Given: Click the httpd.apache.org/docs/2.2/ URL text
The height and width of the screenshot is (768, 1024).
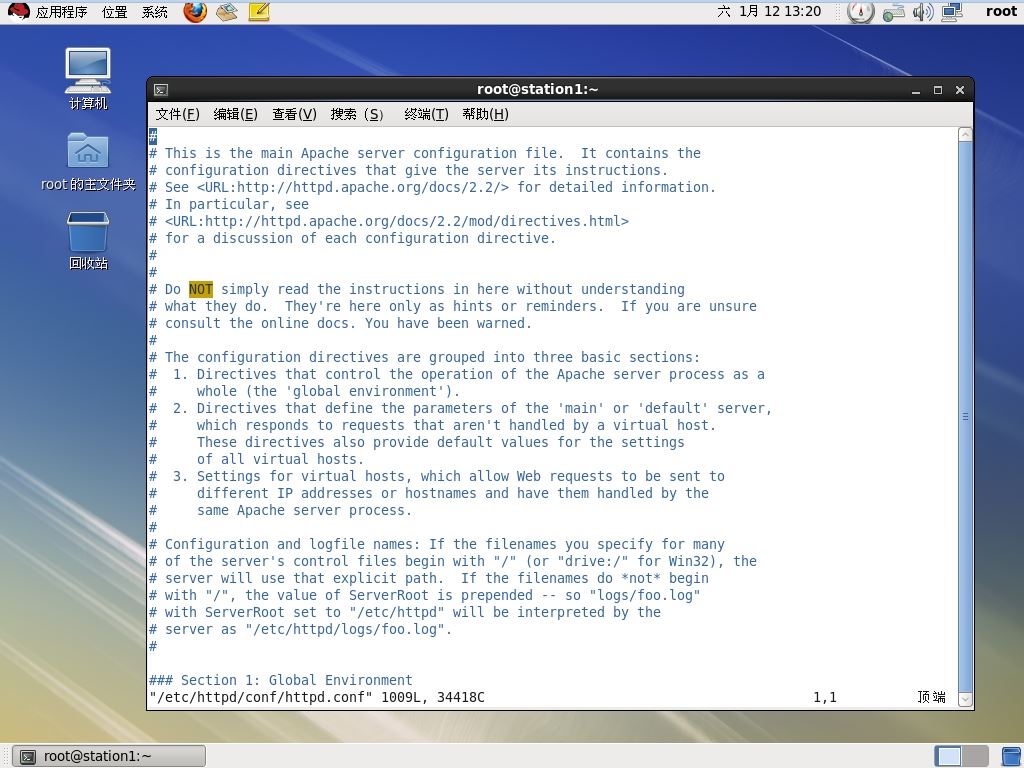Looking at the screenshot, I should pos(353,187).
